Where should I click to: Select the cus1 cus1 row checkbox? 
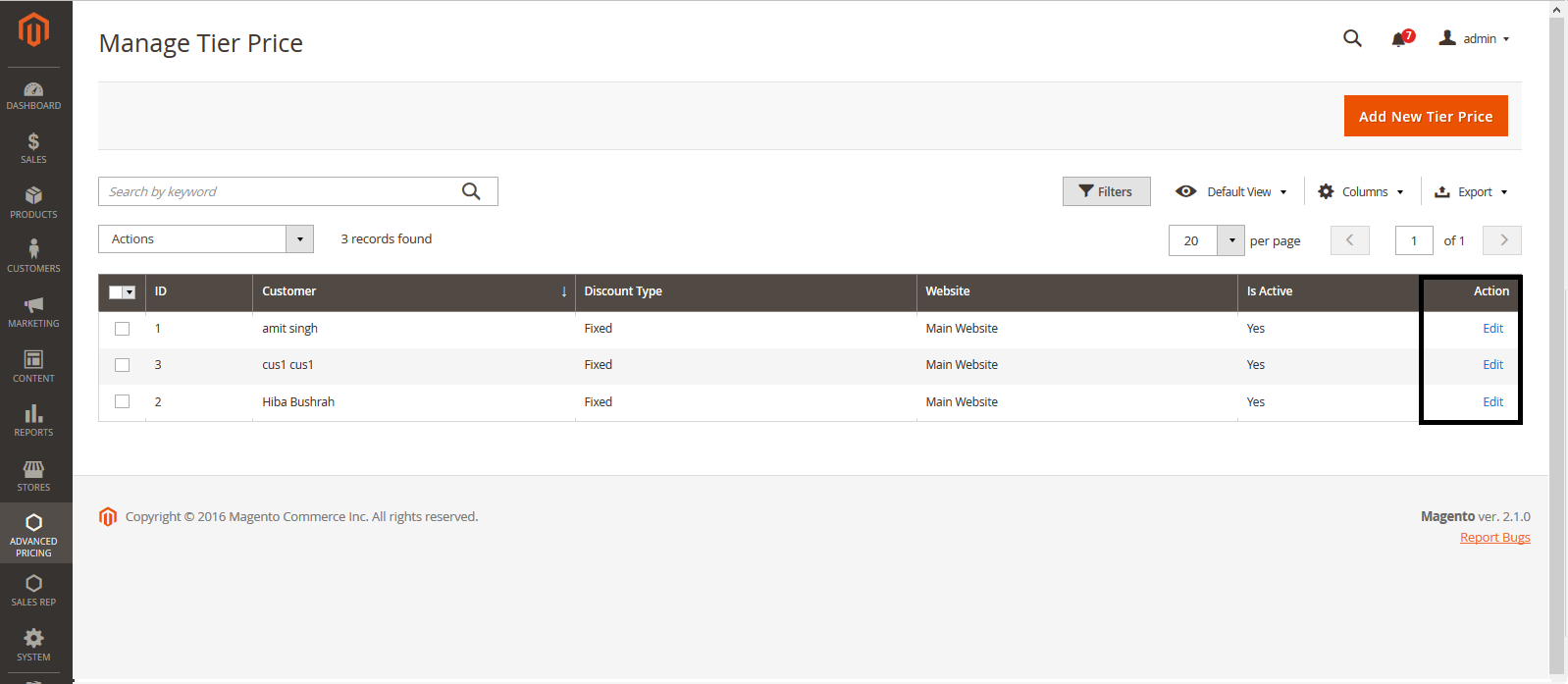[x=123, y=365]
